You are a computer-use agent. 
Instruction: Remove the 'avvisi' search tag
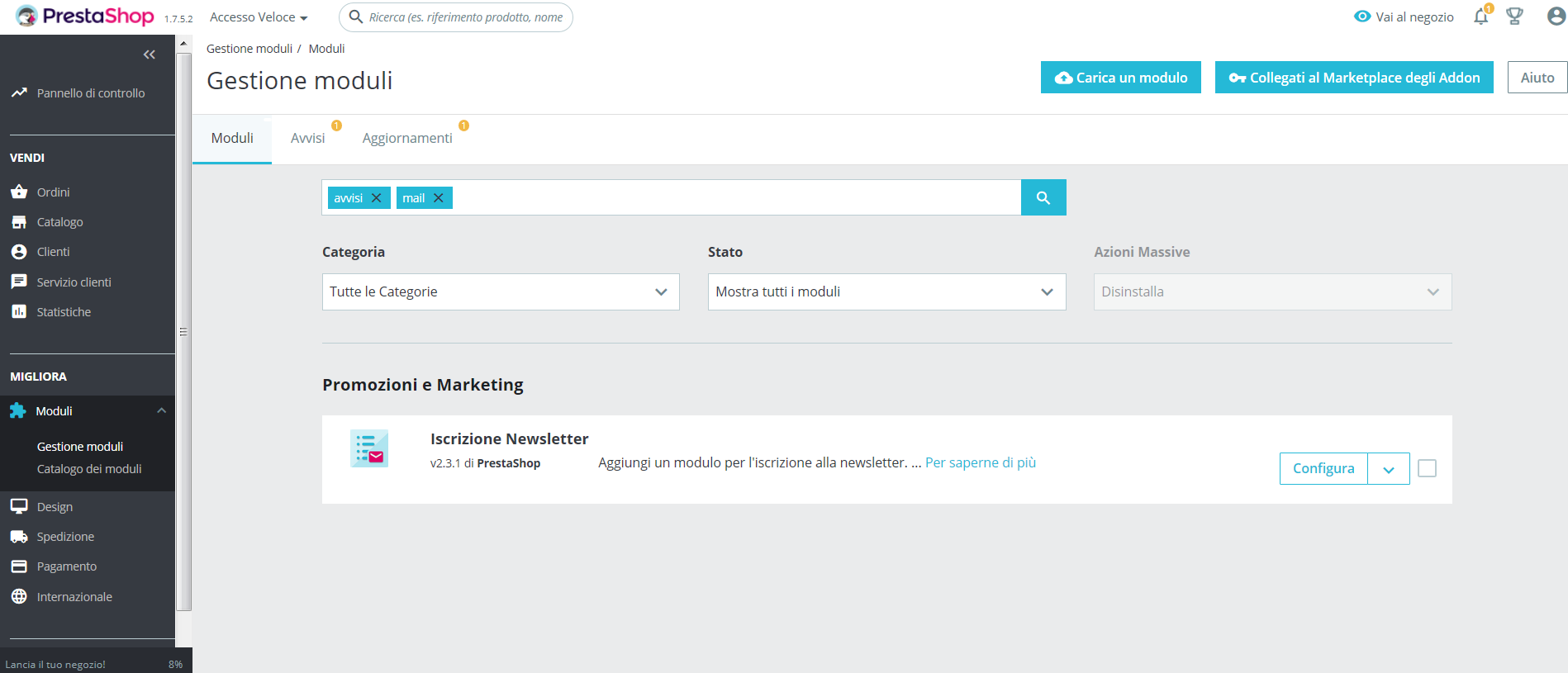point(377,198)
